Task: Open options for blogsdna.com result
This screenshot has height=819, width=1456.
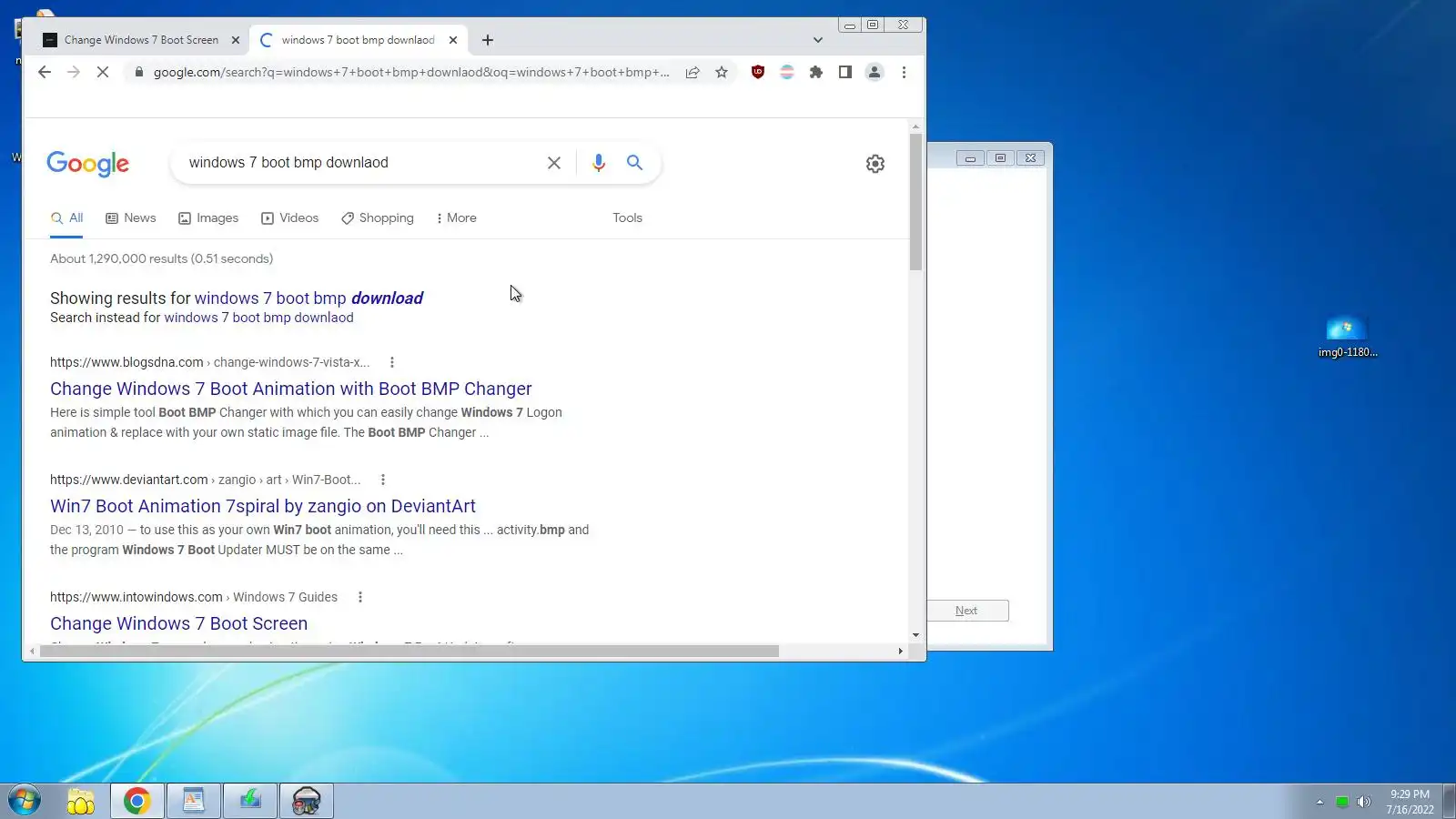Action: [x=392, y=362]
